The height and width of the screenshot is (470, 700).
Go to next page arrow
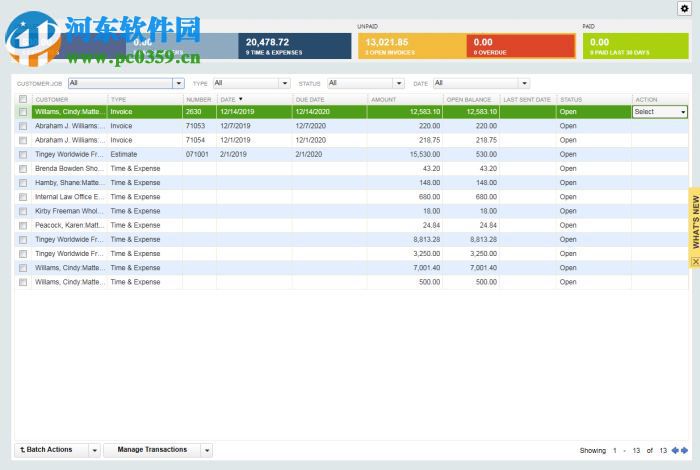click(x=684, y=450)
